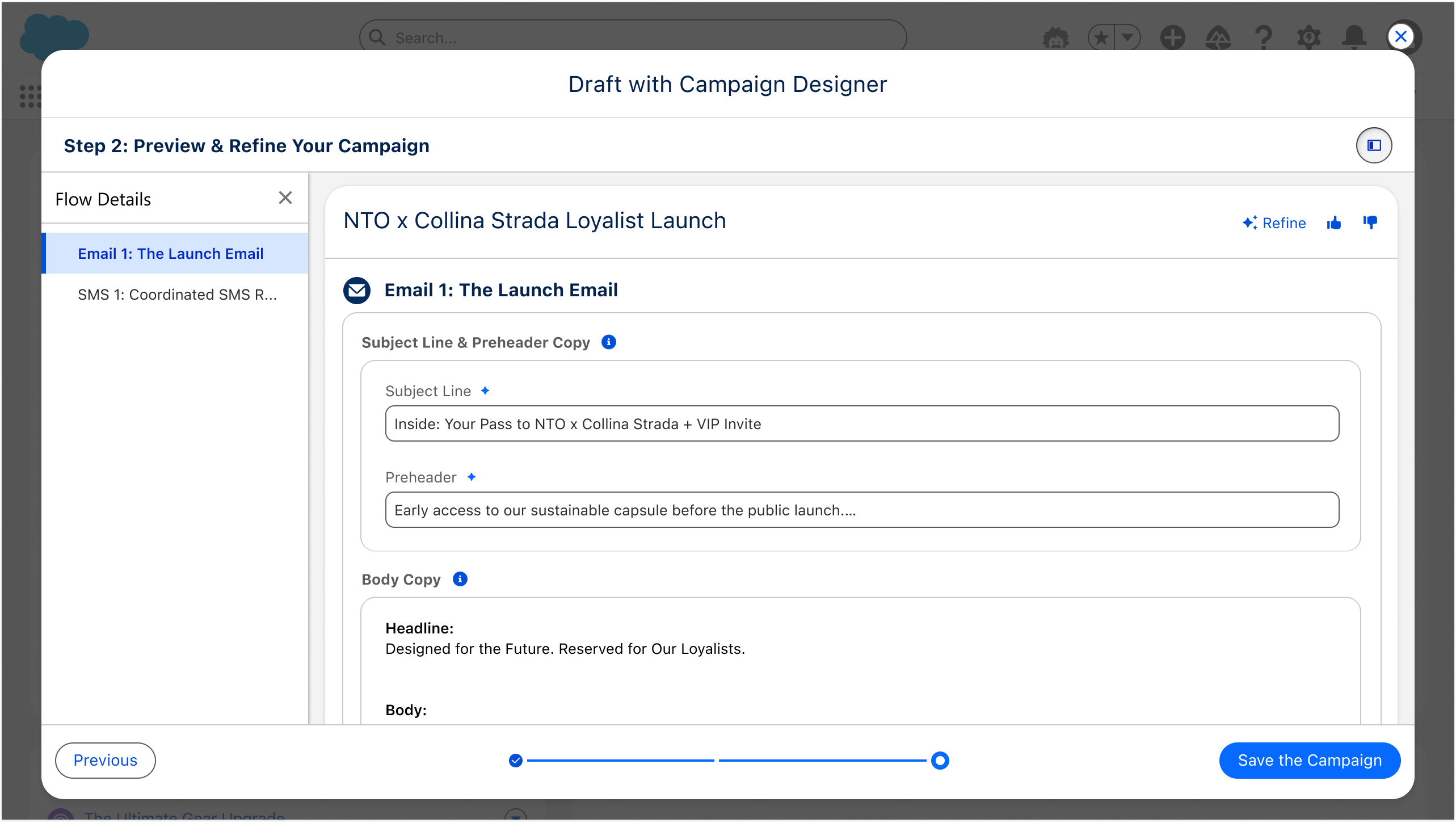
Task: Click the 'Body:' label in body copy
Action: 406,710
